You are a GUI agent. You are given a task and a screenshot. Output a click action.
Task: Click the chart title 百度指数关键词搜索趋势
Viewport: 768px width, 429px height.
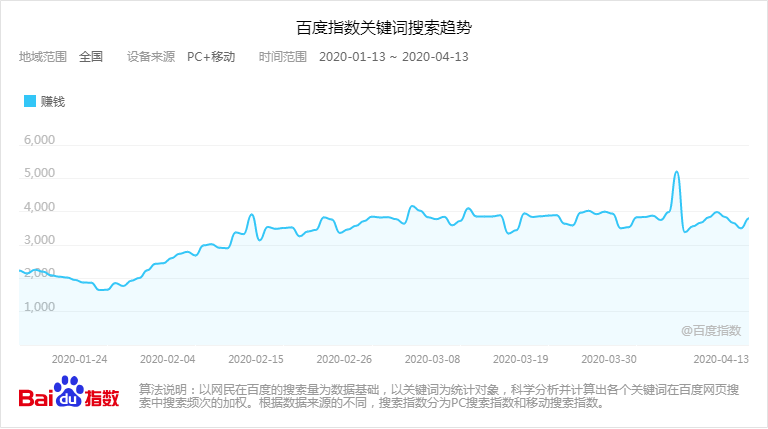[x=384, y=26]
